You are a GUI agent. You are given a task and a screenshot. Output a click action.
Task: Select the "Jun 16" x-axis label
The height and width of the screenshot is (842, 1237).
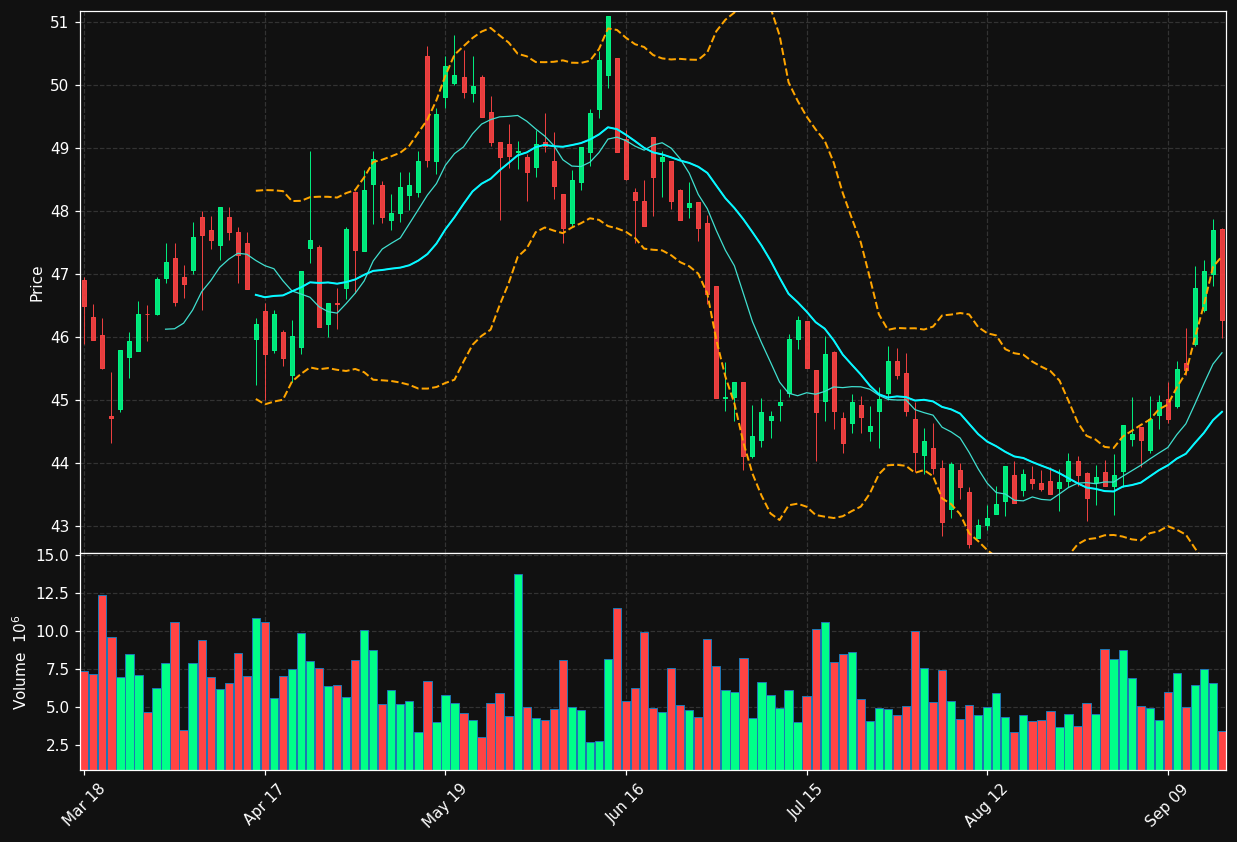point(624,805)
